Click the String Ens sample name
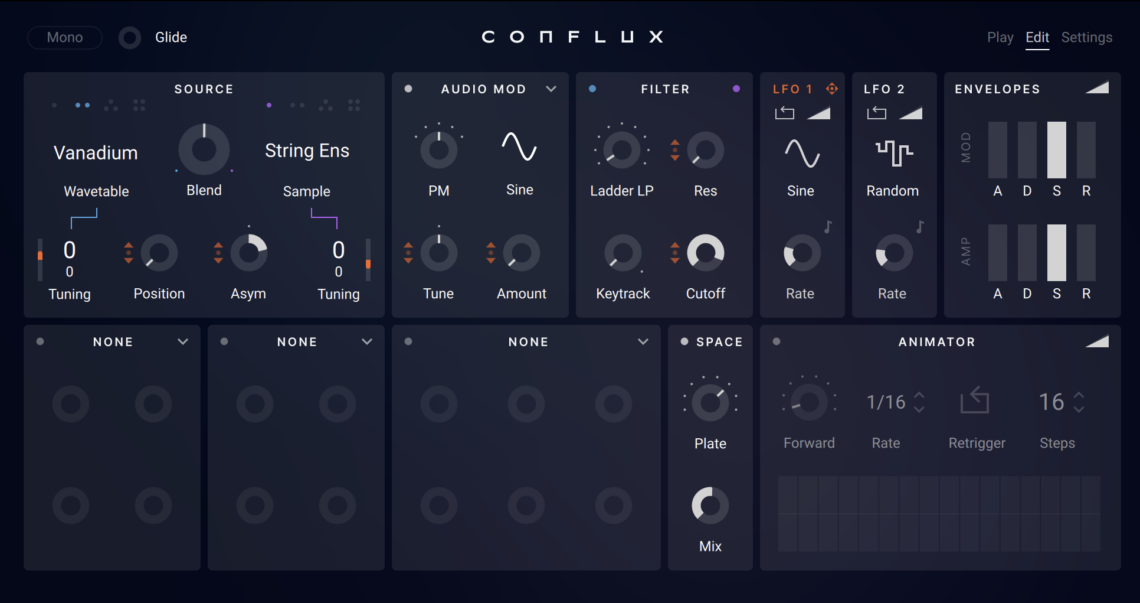The width and height of the screenshot is (1140, 603). click(x=307, y=151)
